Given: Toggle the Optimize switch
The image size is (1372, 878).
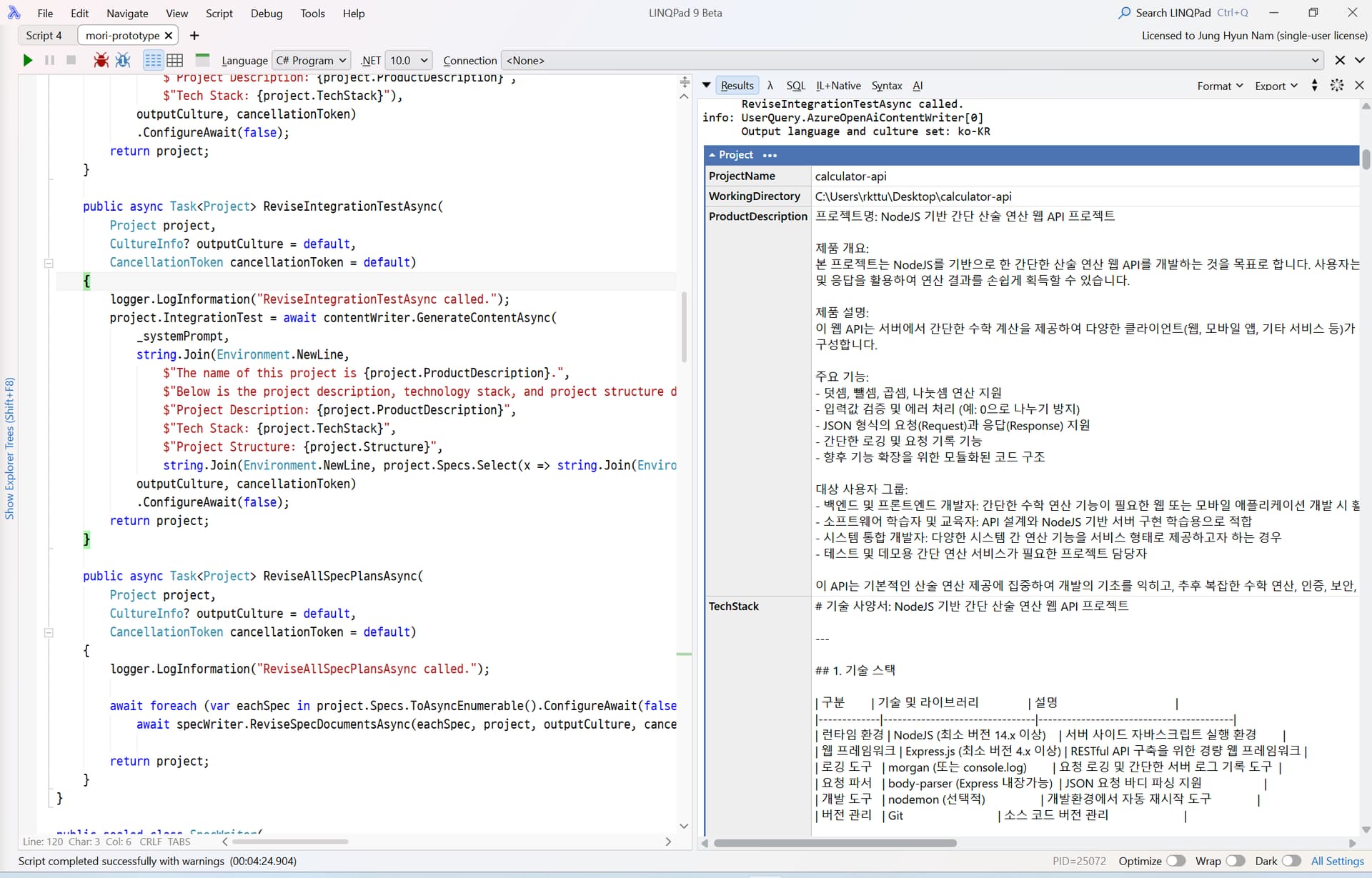Looking at the screenshot, I should click(1176, 861).
